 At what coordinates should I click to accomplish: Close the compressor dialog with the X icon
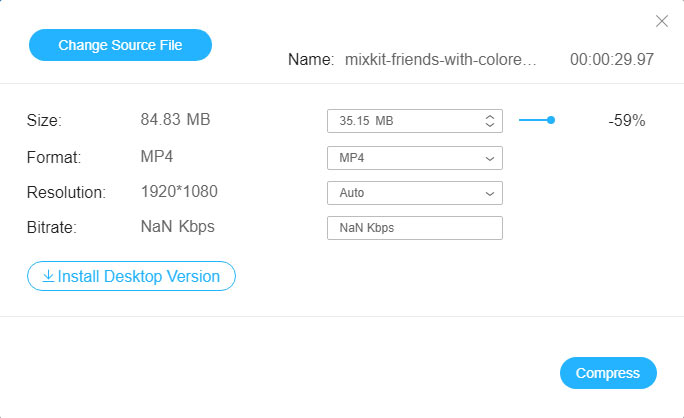coord(661,21)
